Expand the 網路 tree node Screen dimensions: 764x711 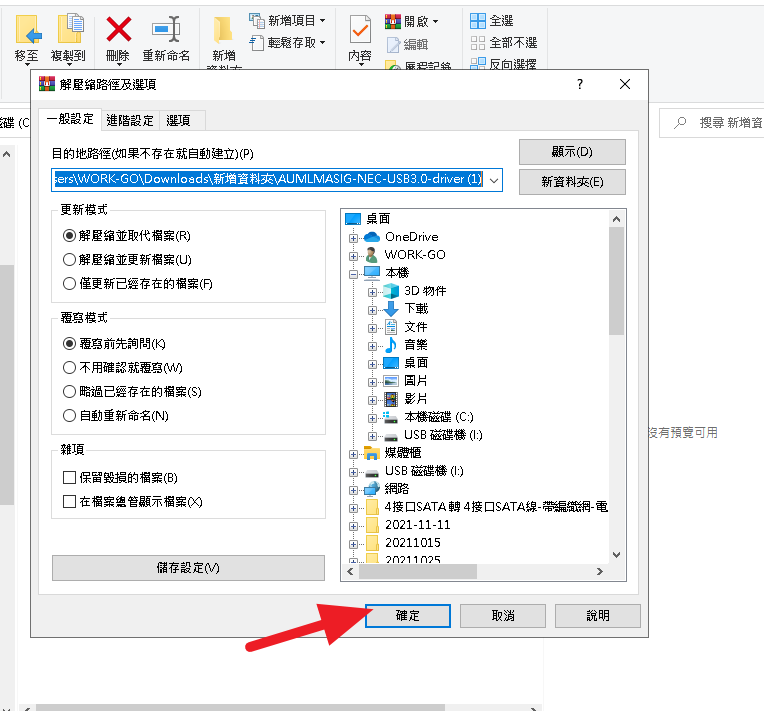point(353,490)
